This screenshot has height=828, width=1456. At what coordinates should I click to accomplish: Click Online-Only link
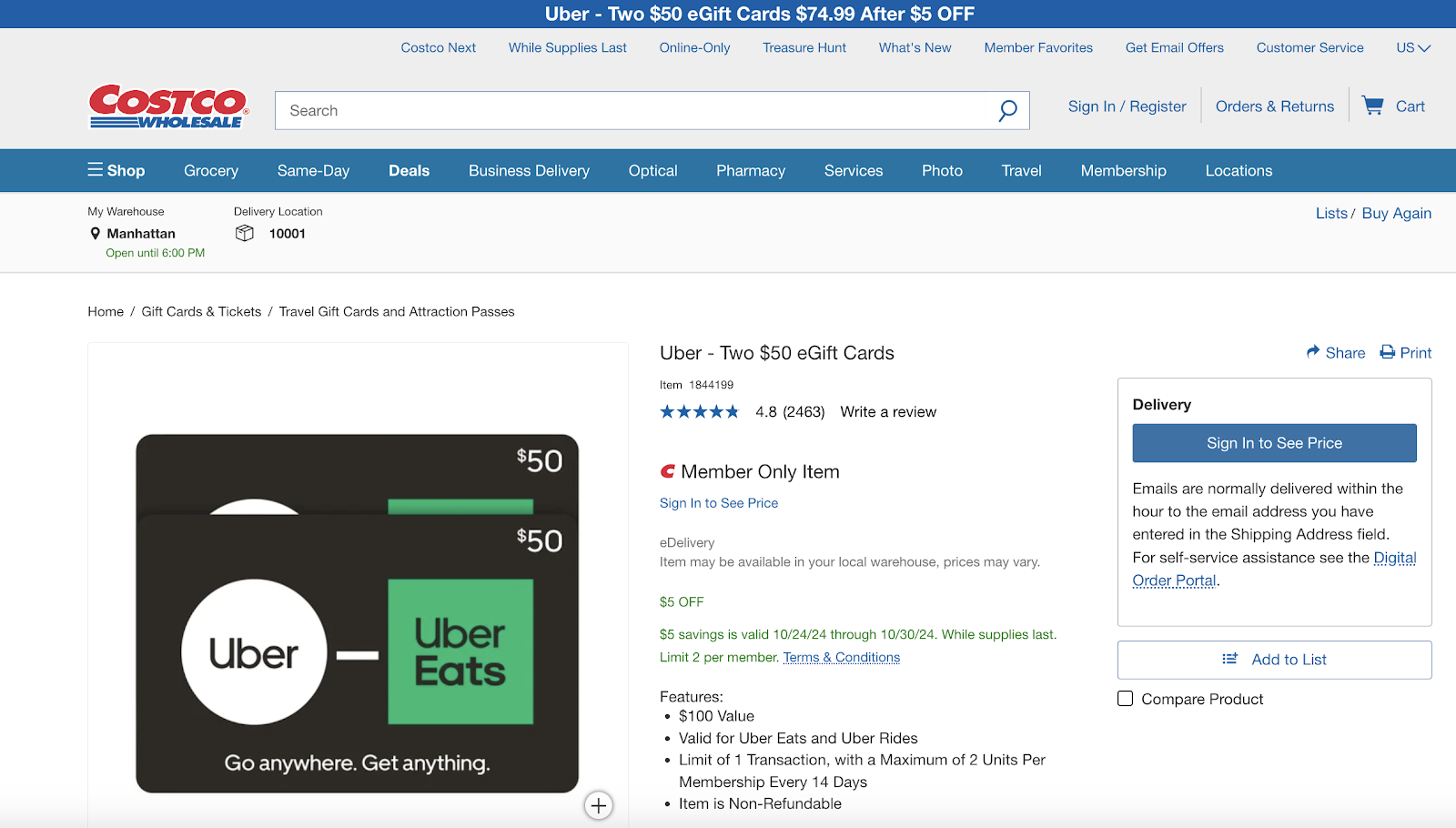coord(694,47)
